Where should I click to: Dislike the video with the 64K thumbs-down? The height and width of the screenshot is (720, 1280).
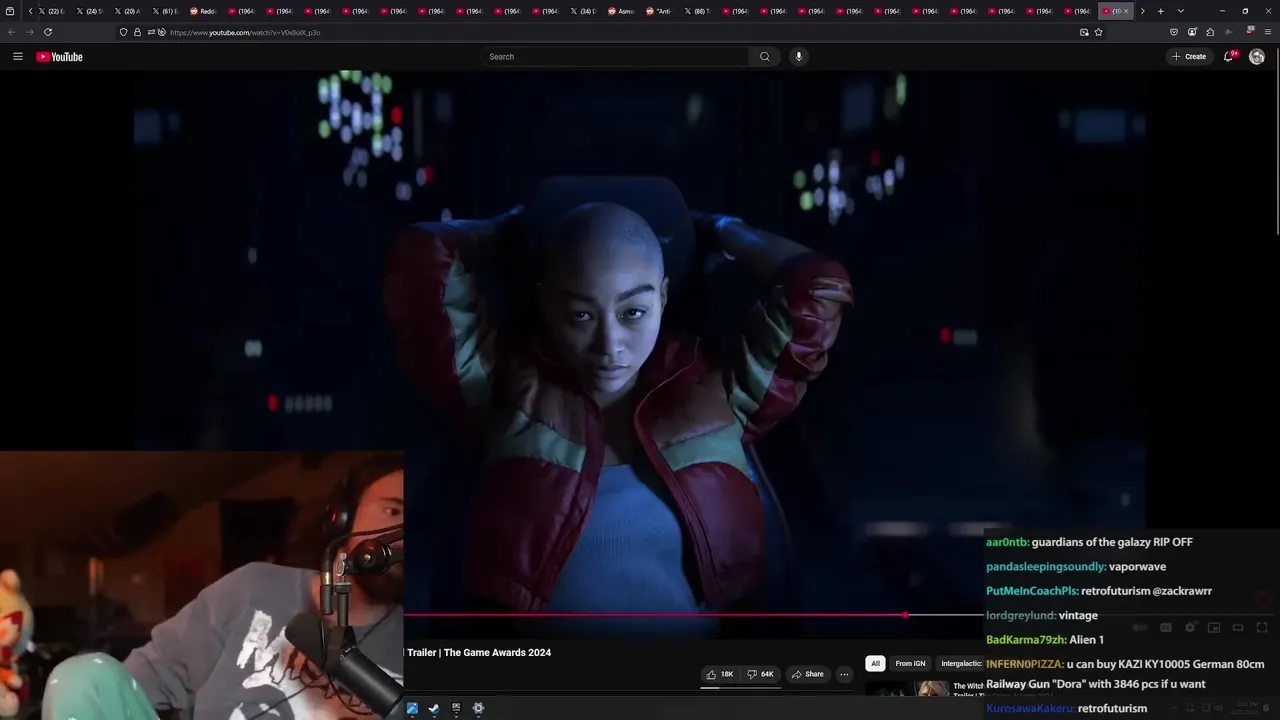[x=760, y=674]
